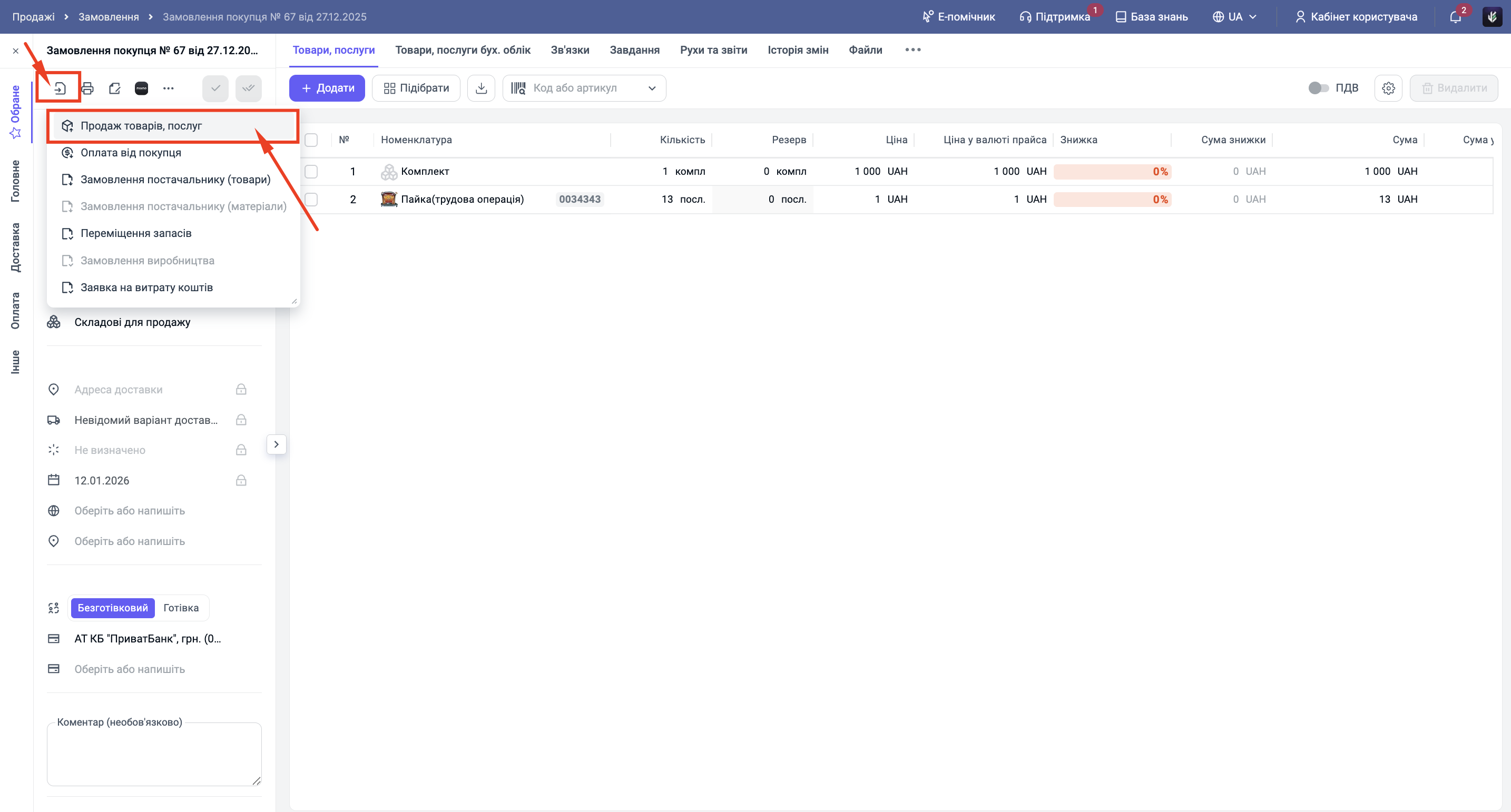This screenshot has height=812, width=1511.
Task: Click the Підібрати button
Action: tap(416, 88)
